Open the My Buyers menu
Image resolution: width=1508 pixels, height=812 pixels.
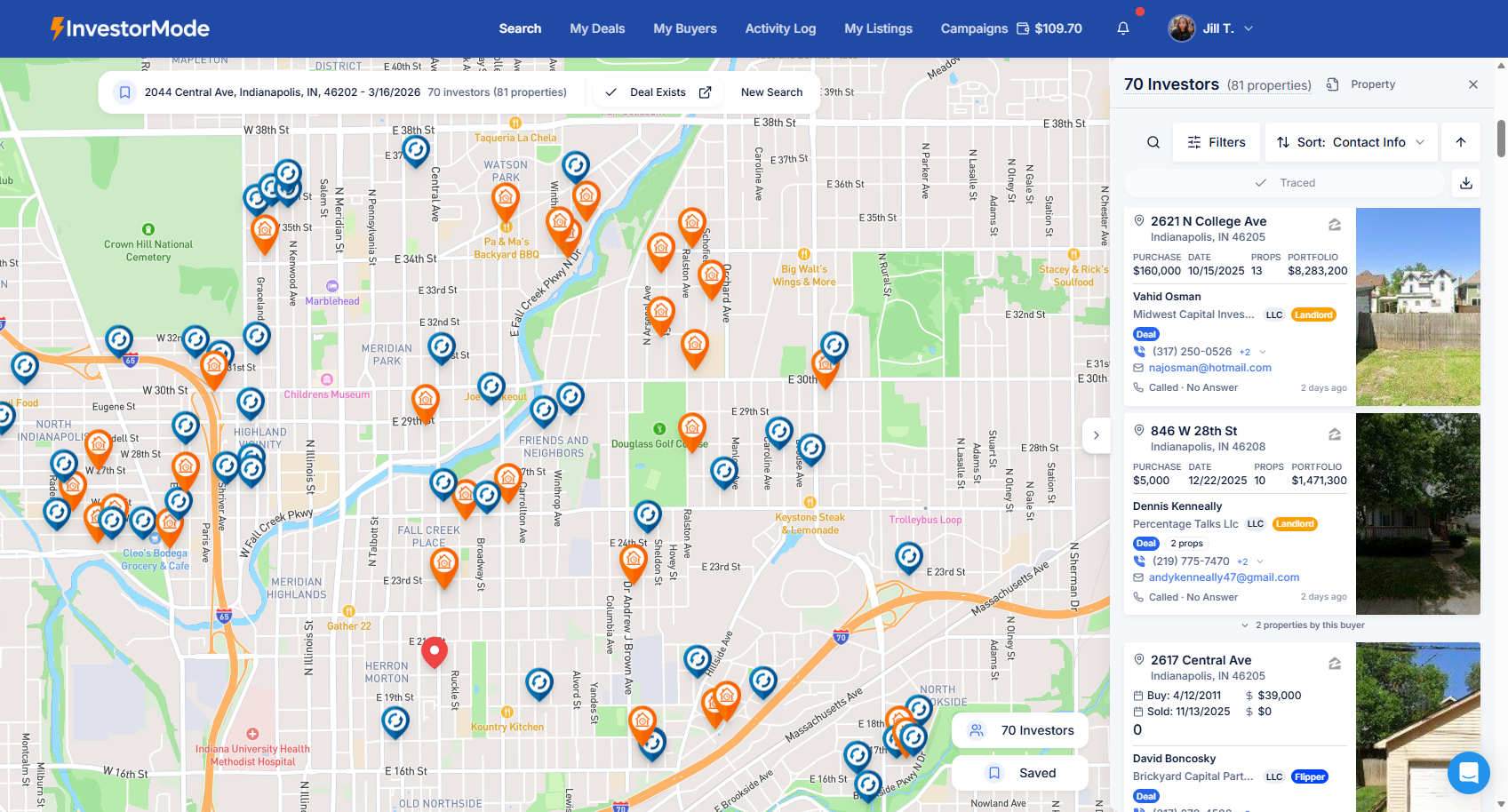(684, 28)
